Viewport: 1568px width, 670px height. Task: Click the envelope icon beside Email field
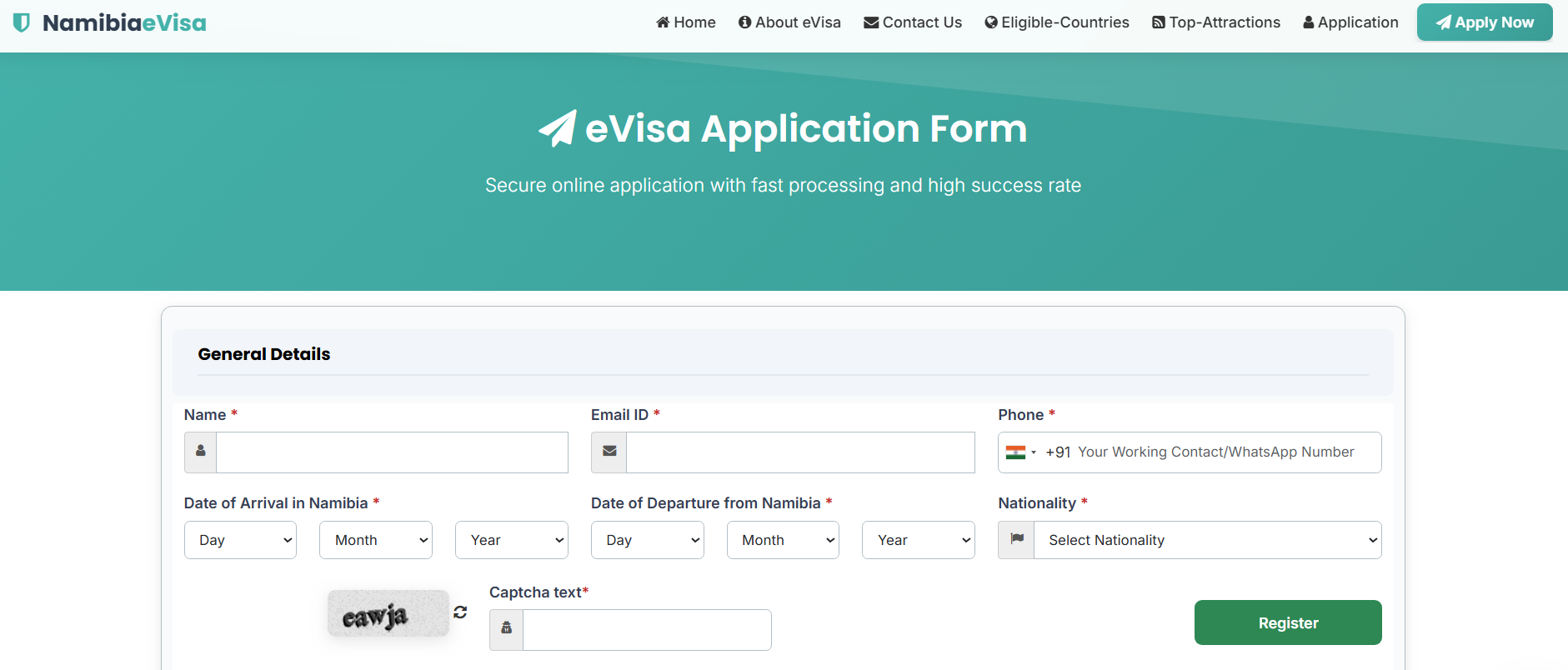pyautogui.click(x=609, y=452)
